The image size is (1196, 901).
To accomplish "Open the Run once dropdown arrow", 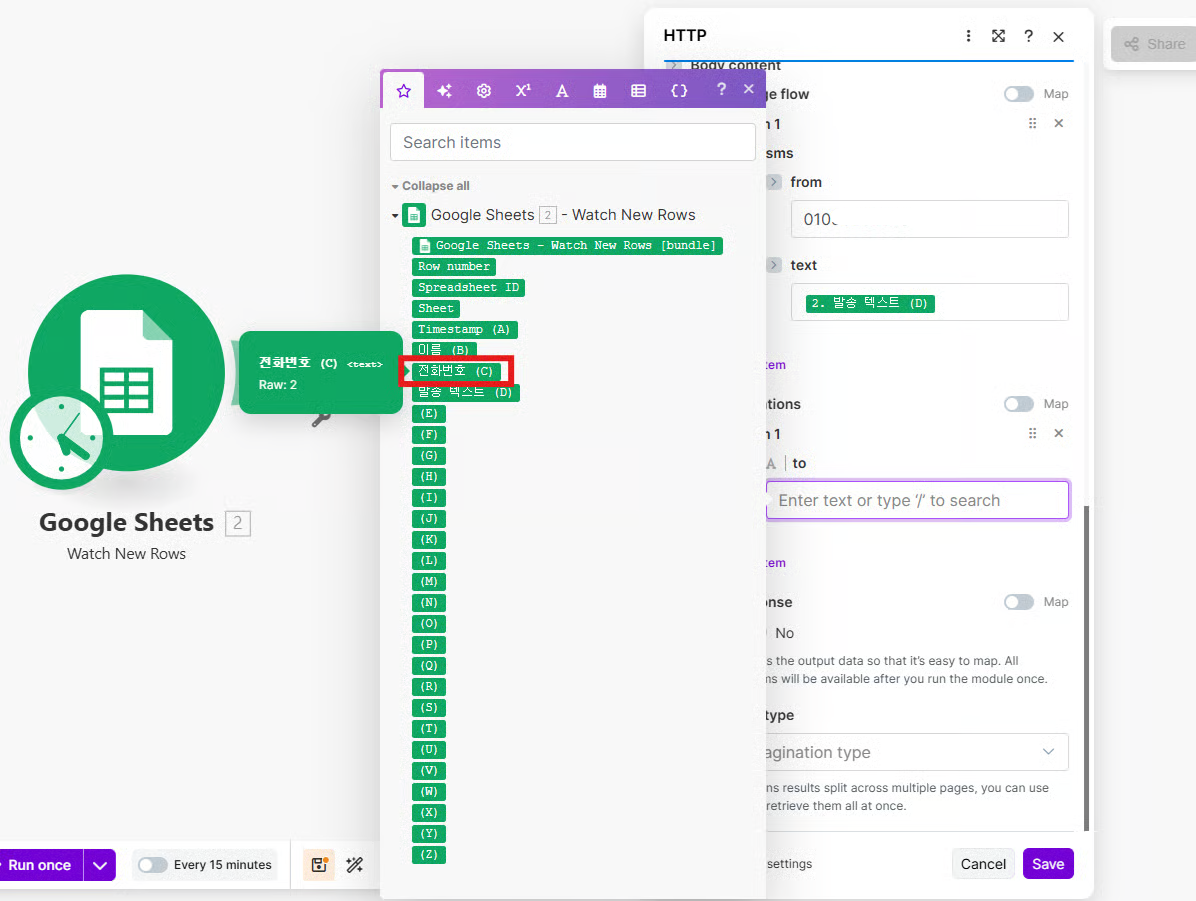I will click(x=99, y=865).
